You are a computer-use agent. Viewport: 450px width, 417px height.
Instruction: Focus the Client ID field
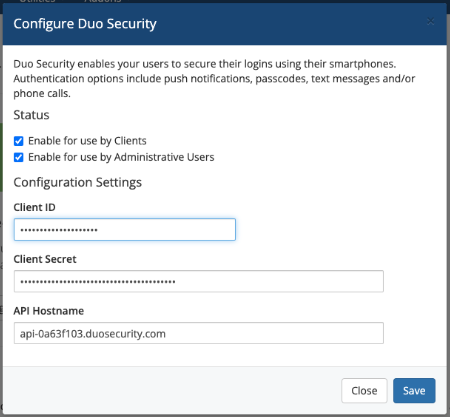tap(125, 229)
